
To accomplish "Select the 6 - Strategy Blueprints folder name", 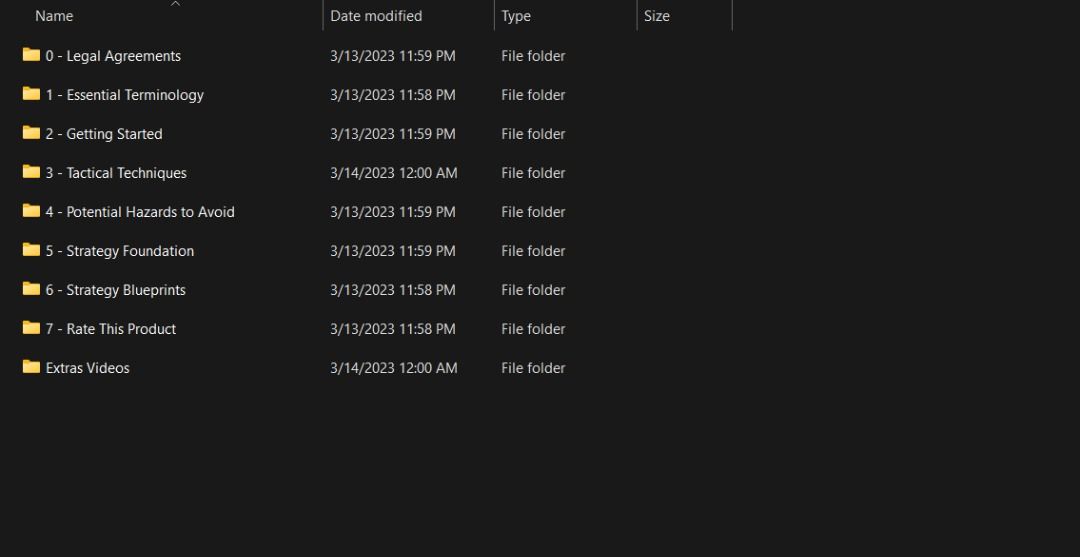I will [x=116, y=290].
